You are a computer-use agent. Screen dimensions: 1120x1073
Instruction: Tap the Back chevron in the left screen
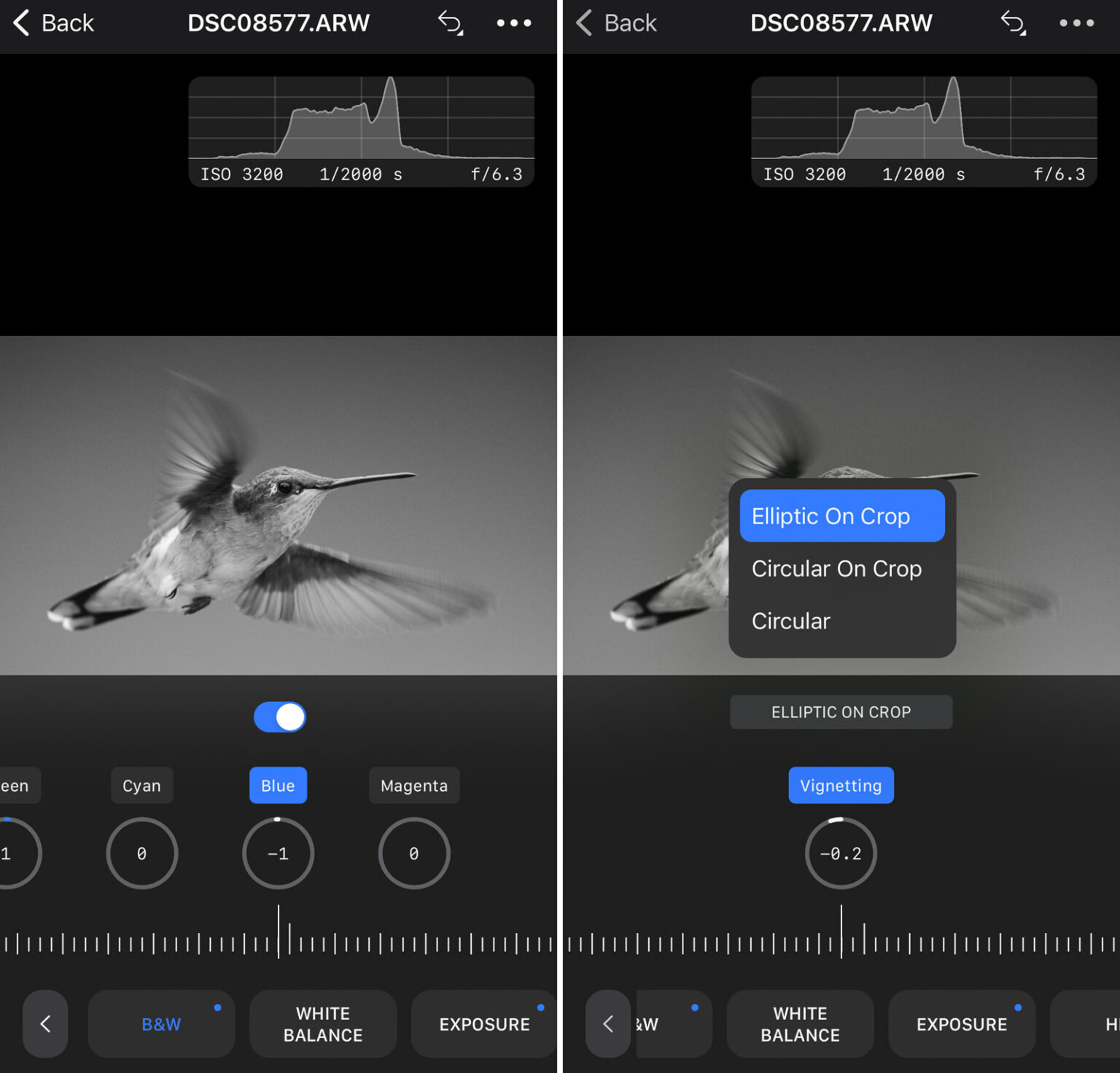click(22, 23)
